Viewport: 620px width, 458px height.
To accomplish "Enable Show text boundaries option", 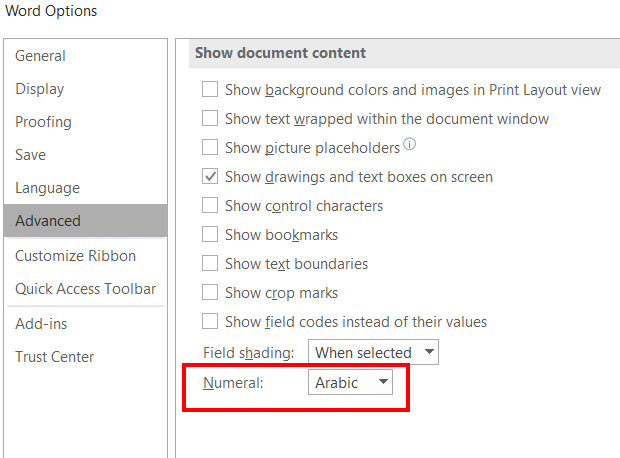I will 210,264.
